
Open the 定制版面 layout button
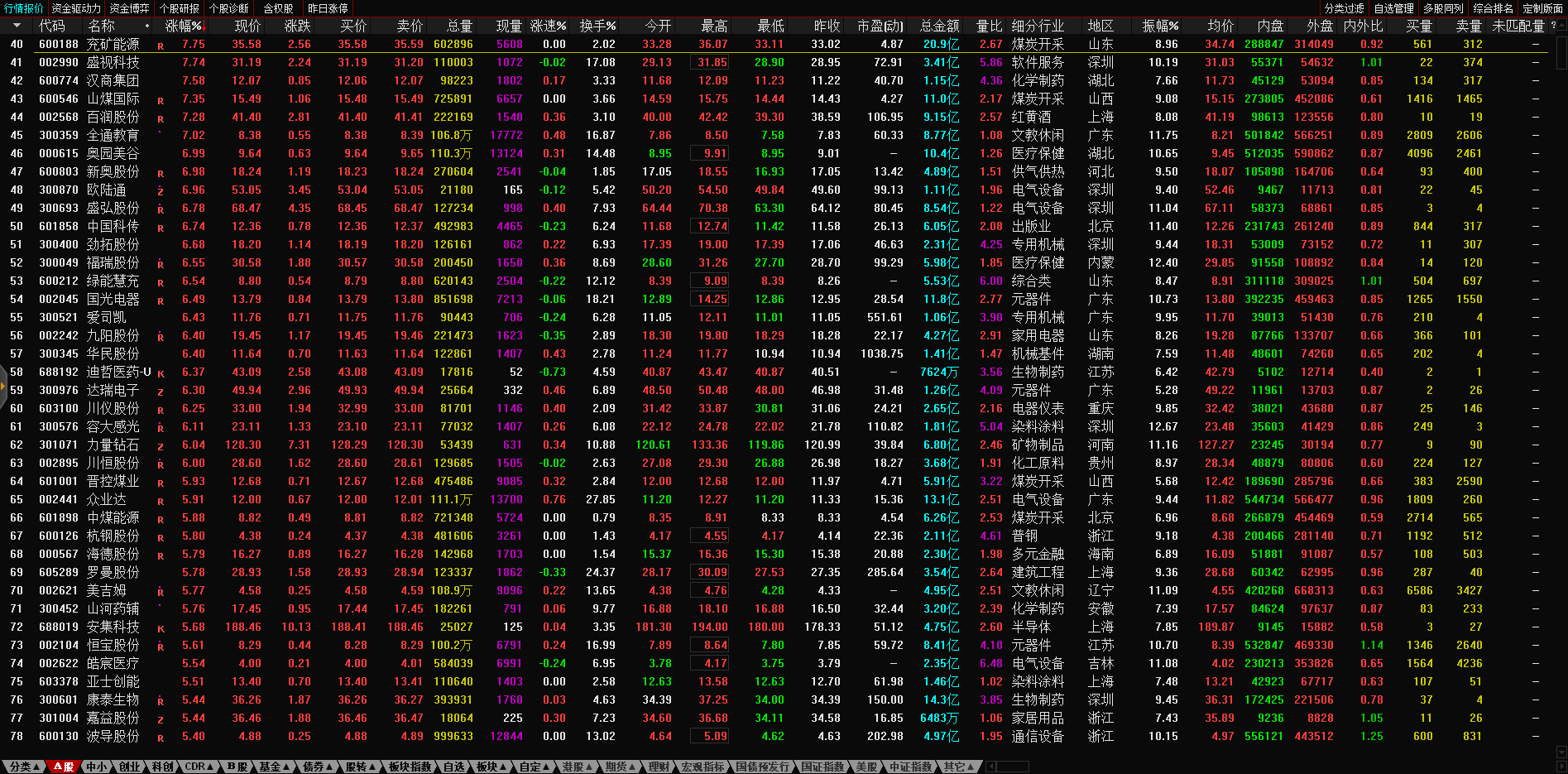coord(1543,8)
